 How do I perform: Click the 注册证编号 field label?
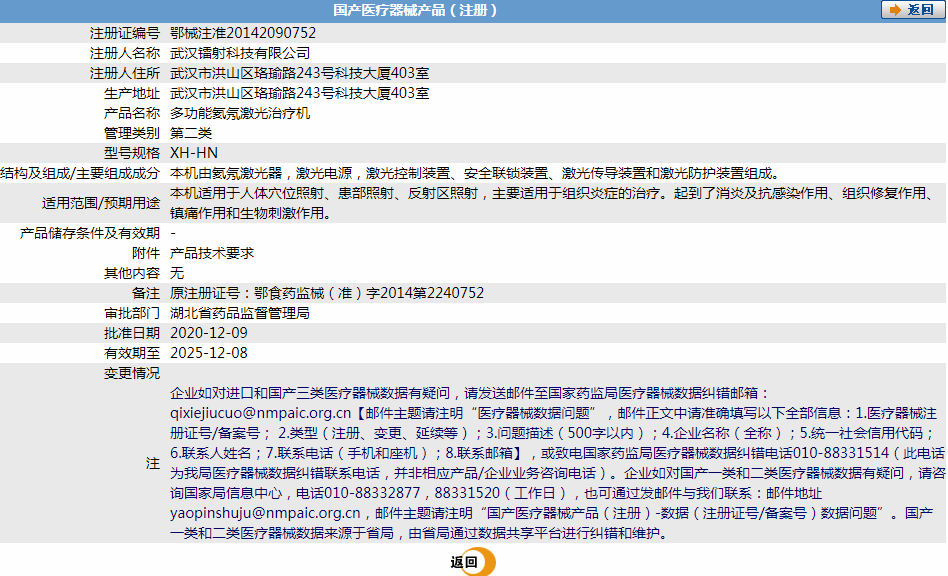[125, 33]
